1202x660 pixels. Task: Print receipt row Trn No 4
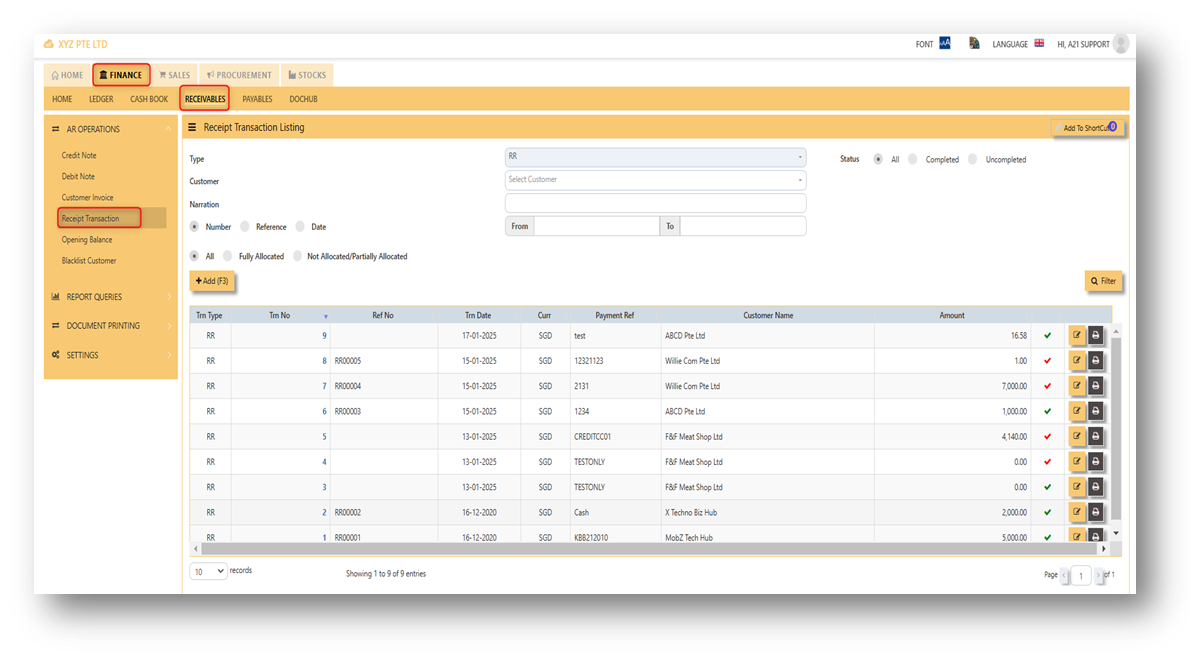click(x=1095, y=461)
